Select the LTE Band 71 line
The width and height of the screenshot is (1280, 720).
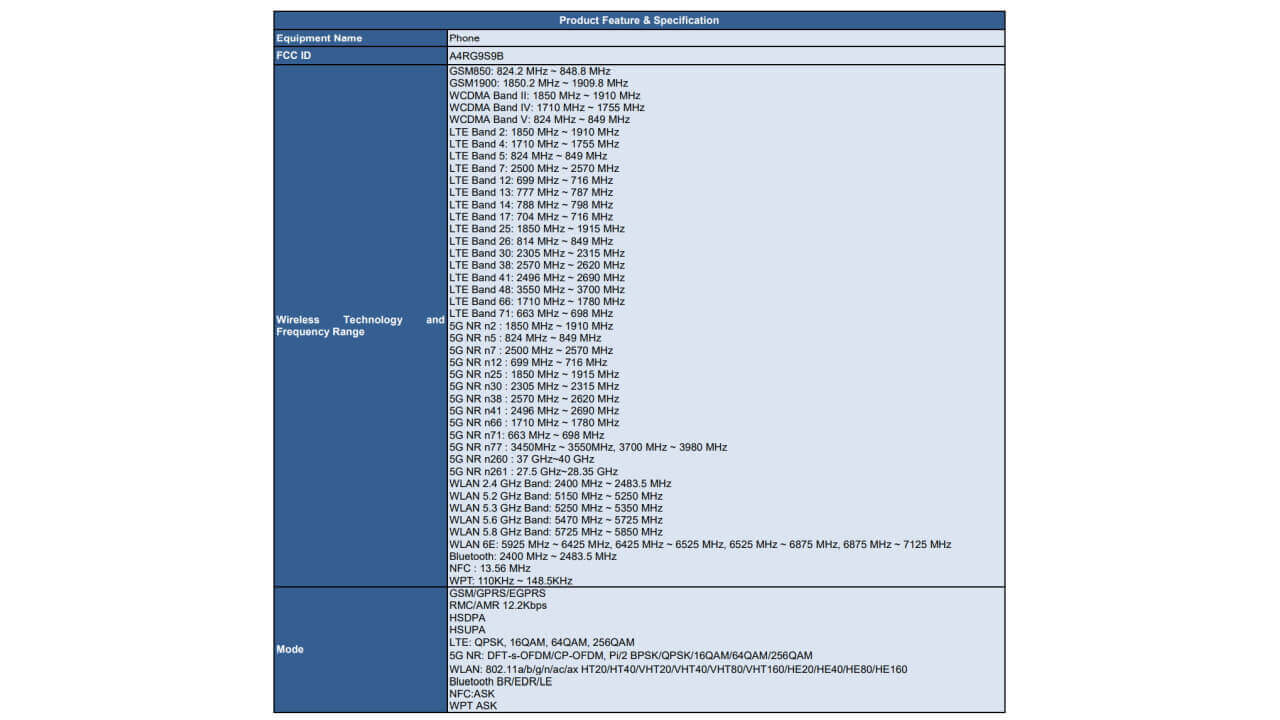531,313
